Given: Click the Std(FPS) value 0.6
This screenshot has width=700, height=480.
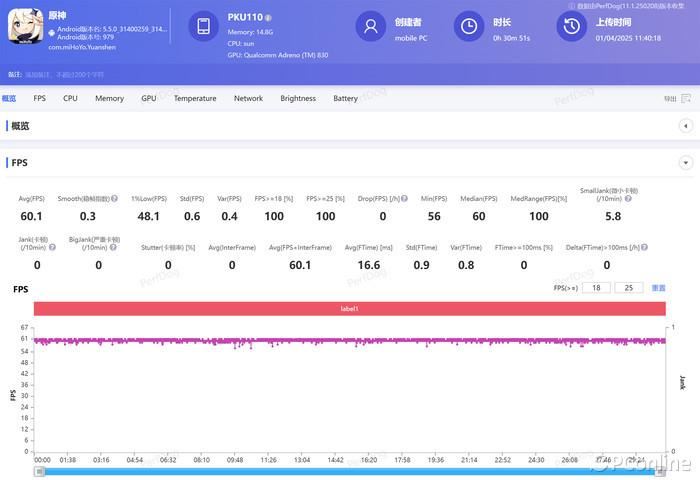Looking at the screenshot, I should [x=192, y=216].
